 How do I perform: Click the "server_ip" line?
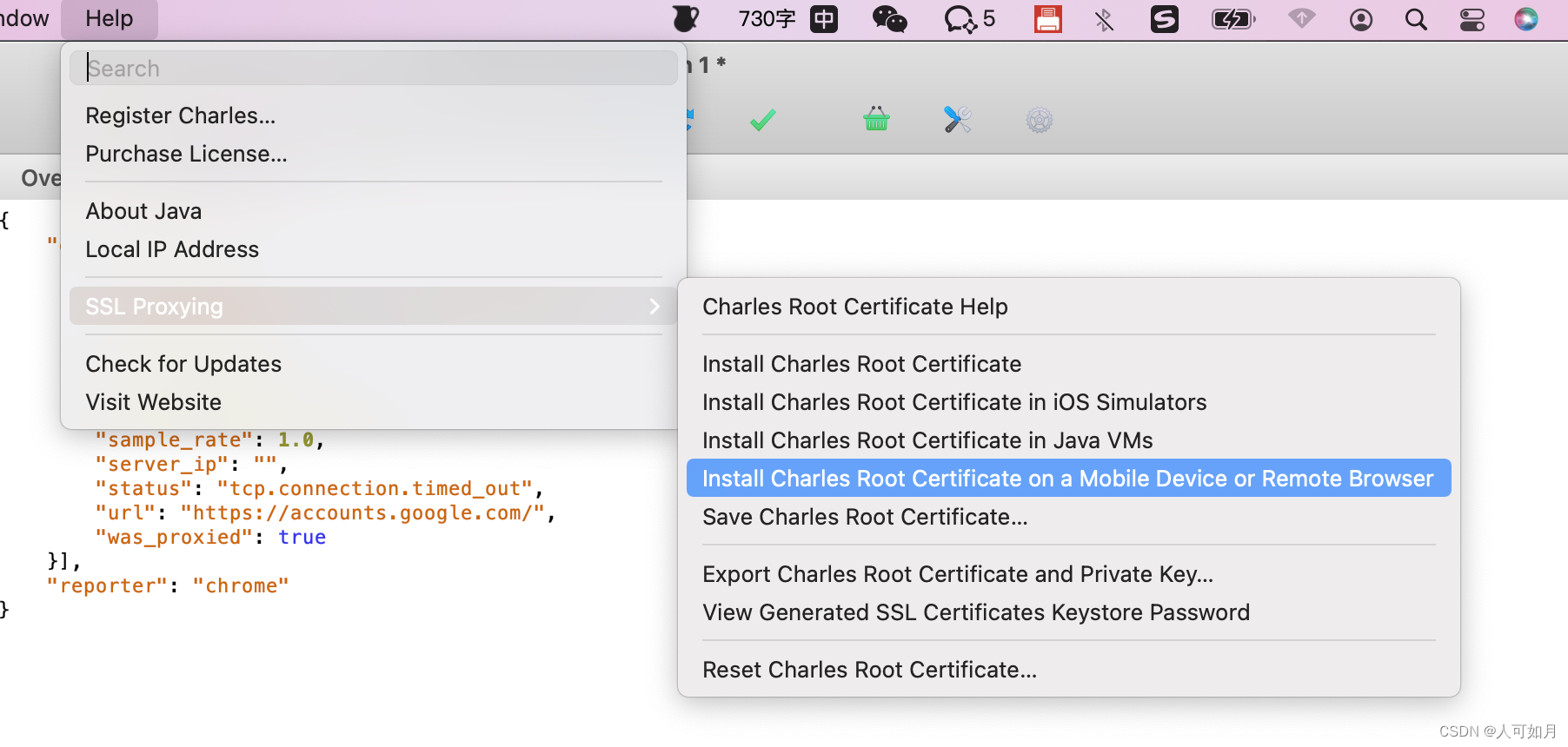191,464
